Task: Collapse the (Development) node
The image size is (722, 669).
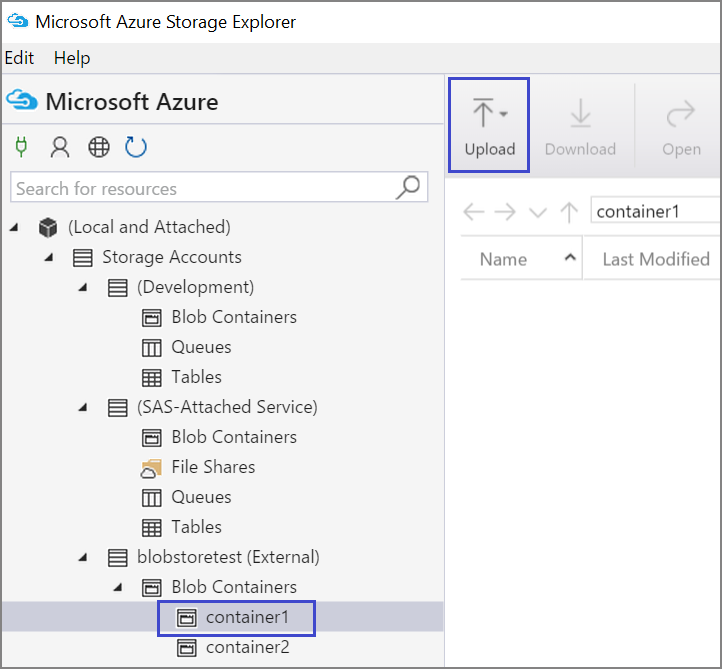Action: click(84, 288)
